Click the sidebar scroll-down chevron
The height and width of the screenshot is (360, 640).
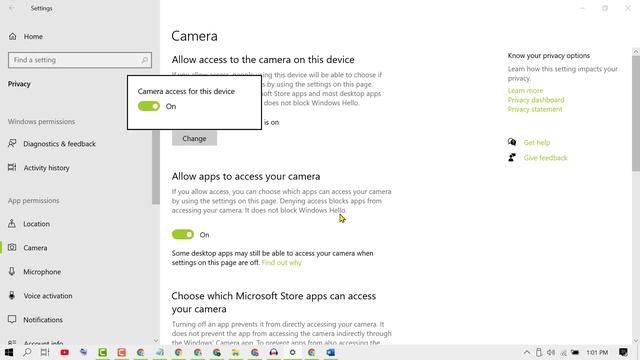156,340
